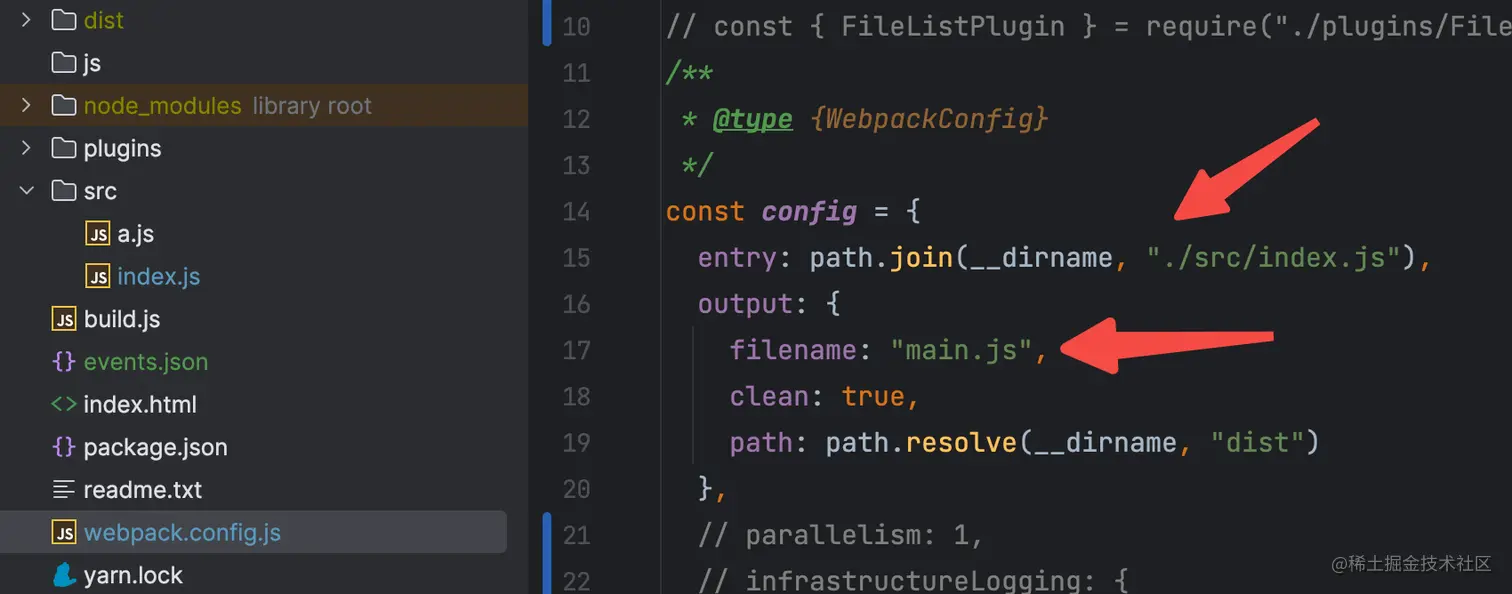Click the clean property key
The height and width of the screenshot is (594, 1512).
(769, 397)
